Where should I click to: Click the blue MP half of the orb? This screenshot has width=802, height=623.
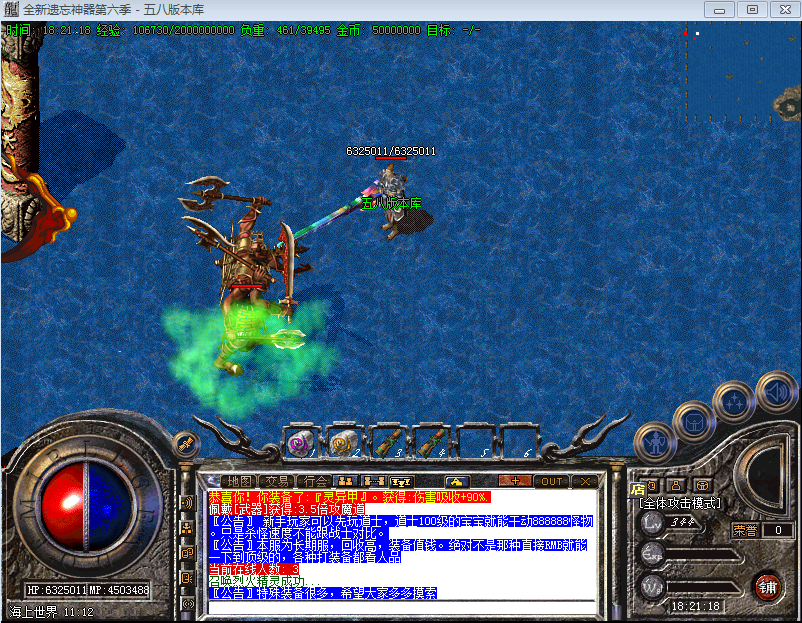pos(109,506)
